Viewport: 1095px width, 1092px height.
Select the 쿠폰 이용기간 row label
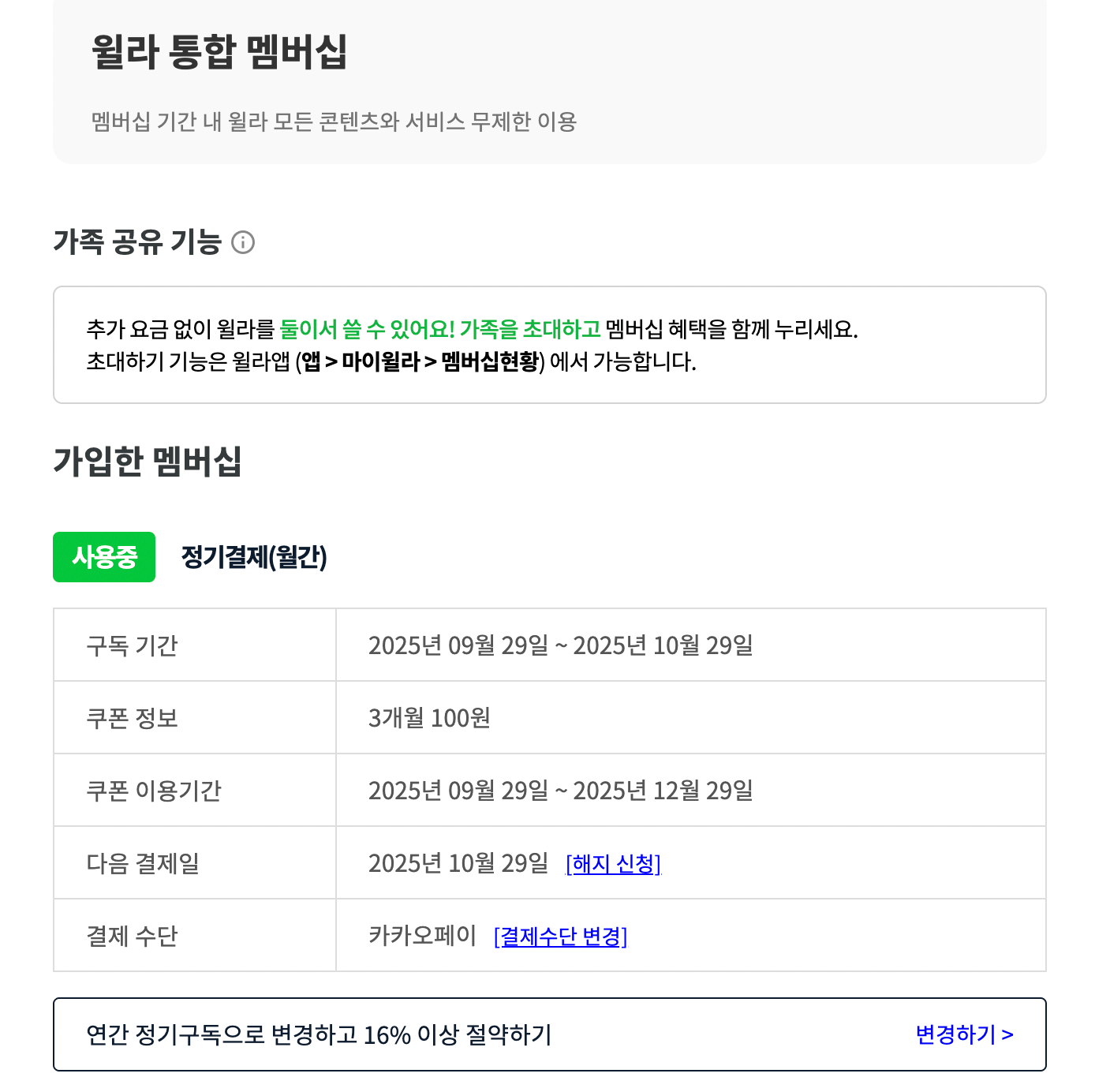coord(155,790)
